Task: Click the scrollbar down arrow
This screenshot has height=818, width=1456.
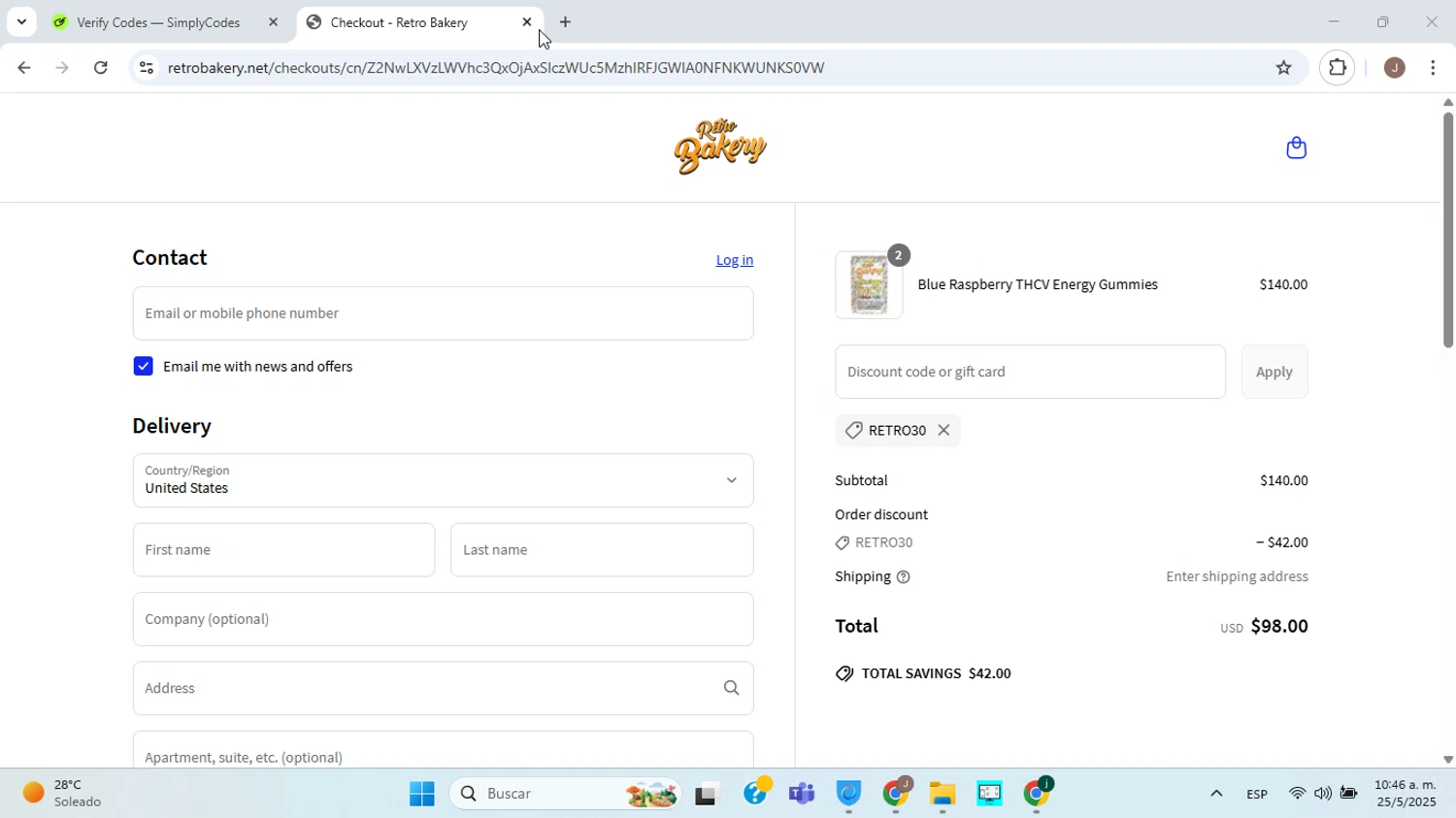Action: click(1447, 760)
